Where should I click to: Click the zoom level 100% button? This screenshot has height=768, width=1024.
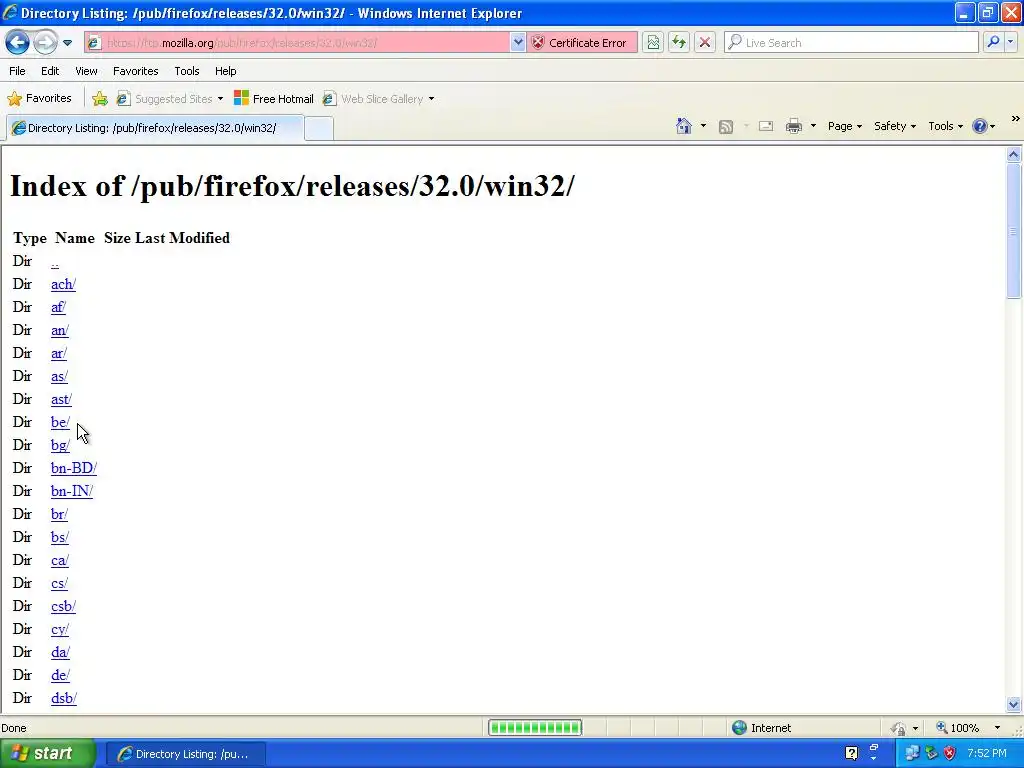point(957,728)
